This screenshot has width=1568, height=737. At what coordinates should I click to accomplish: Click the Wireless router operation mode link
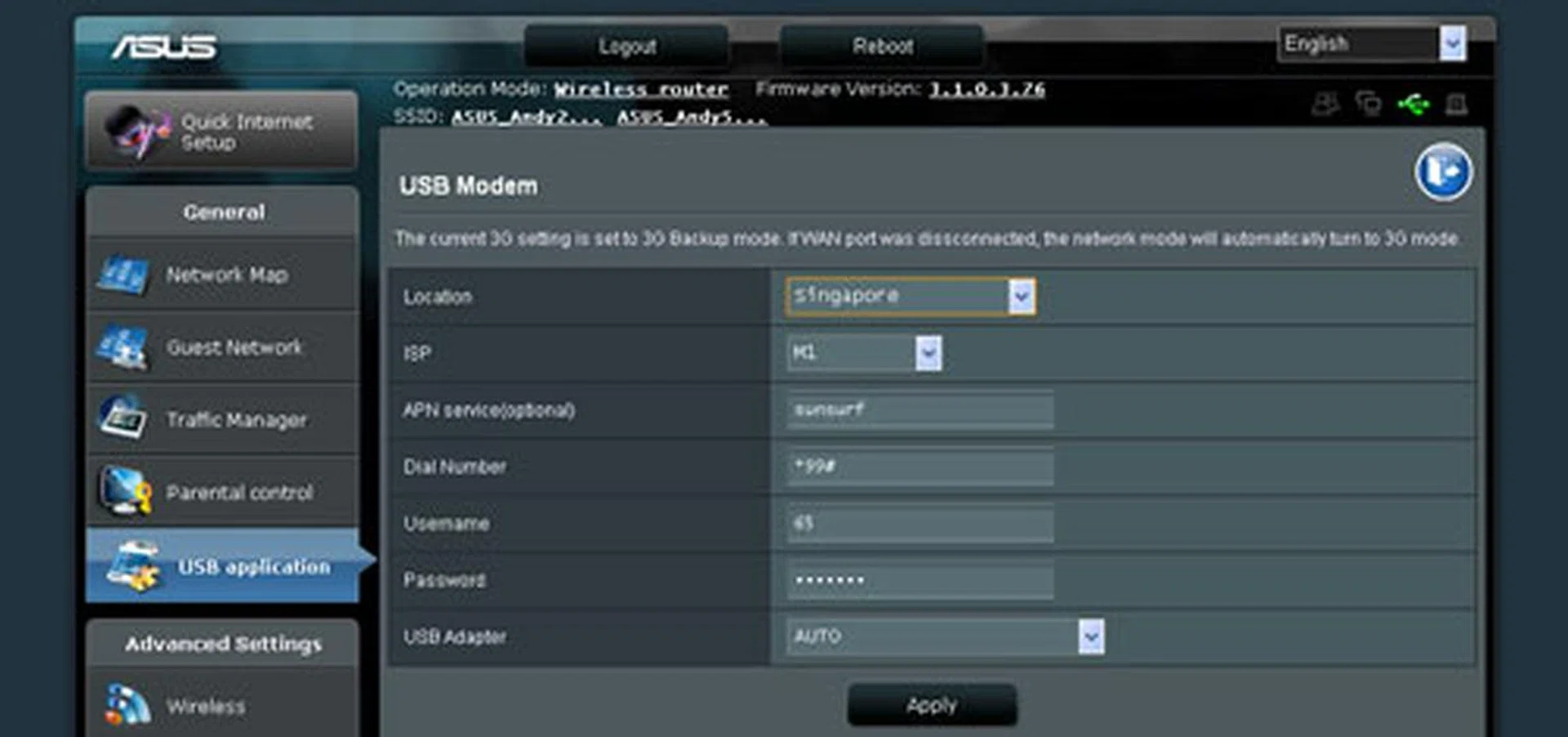[x=640, y=89]
